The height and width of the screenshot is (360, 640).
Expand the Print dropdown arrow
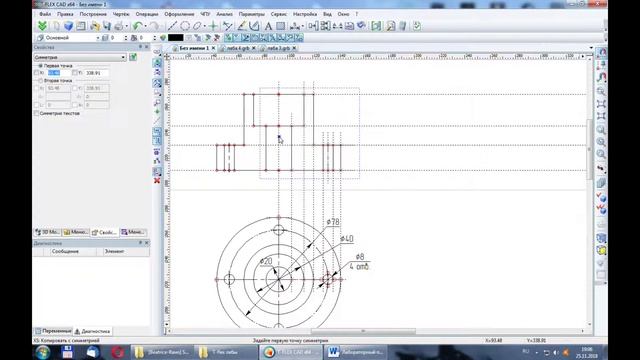(126, 26)
